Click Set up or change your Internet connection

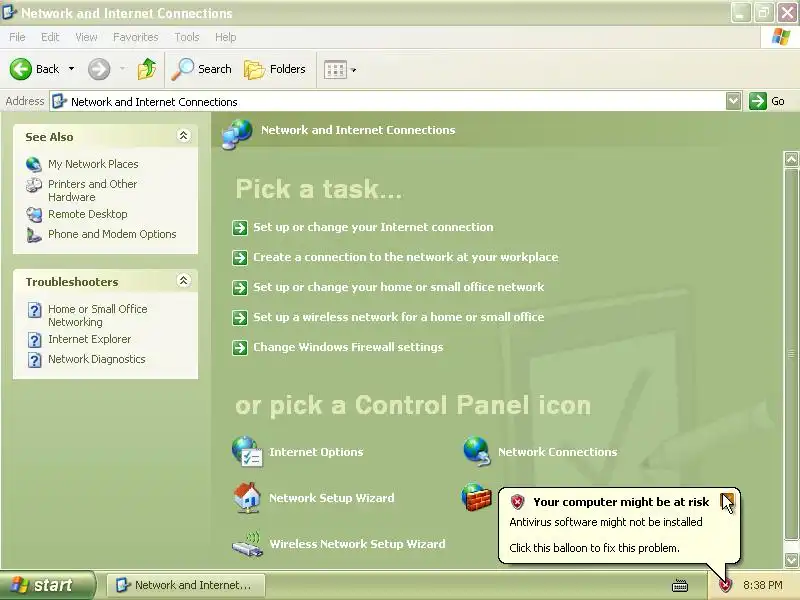point(373,227)
